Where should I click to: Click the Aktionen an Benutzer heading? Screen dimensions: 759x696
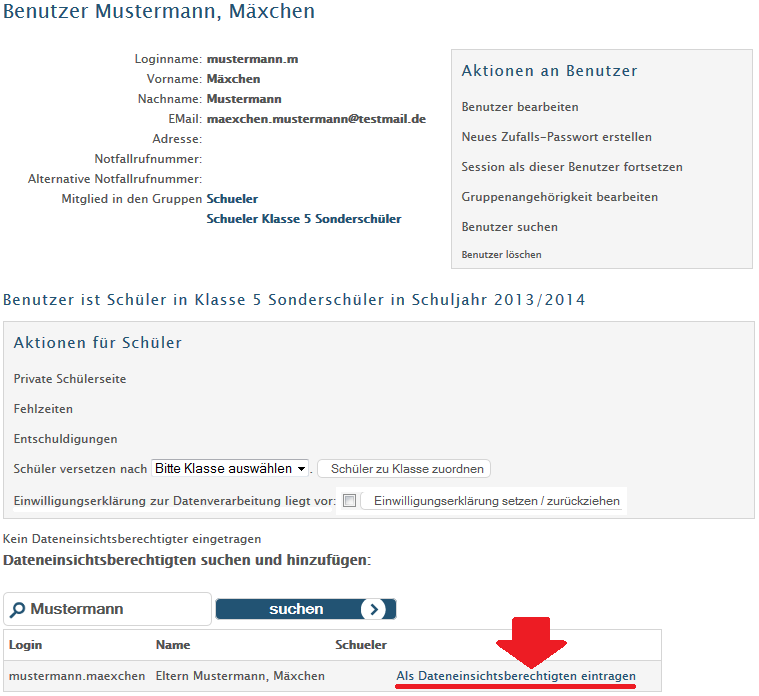point(549,71)
